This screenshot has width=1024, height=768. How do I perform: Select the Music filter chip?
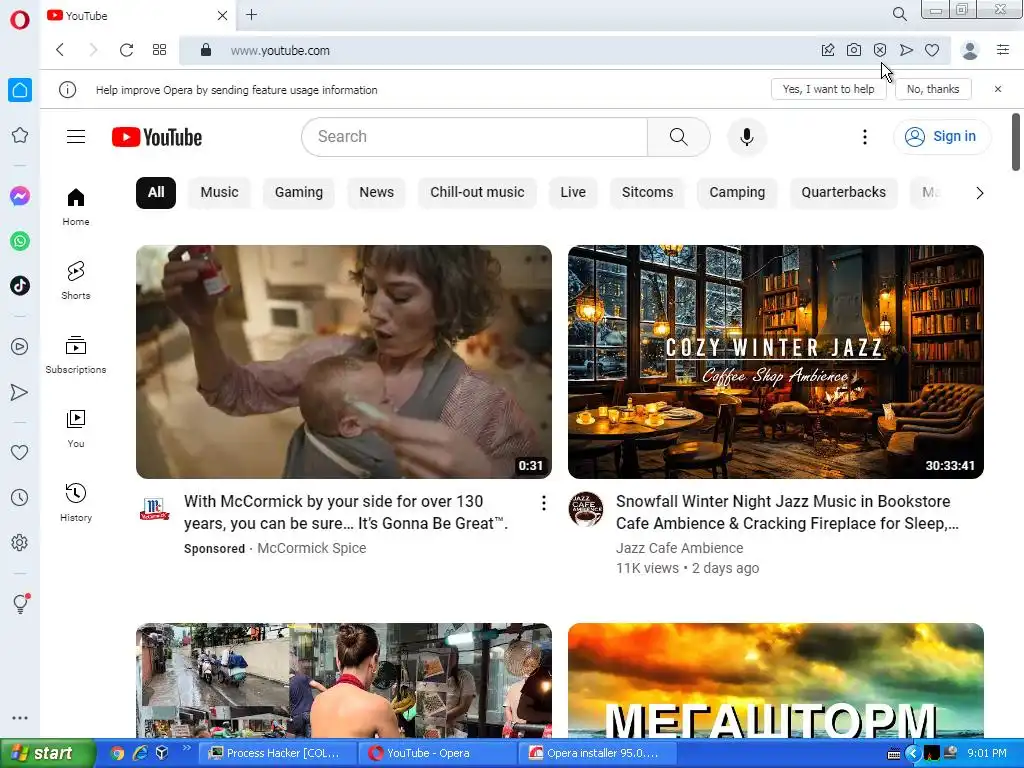219,193
